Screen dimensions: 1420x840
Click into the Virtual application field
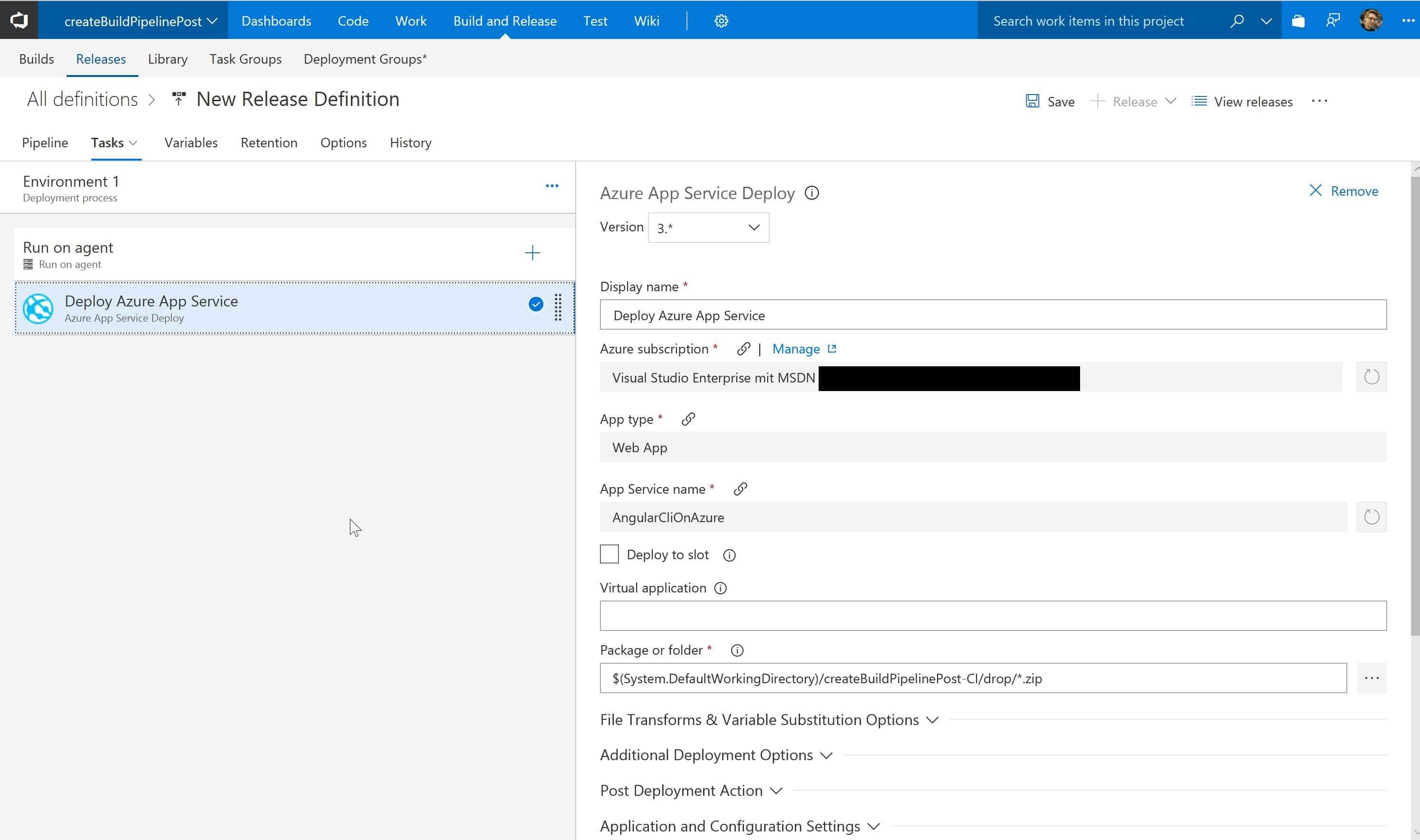point(993,616)
